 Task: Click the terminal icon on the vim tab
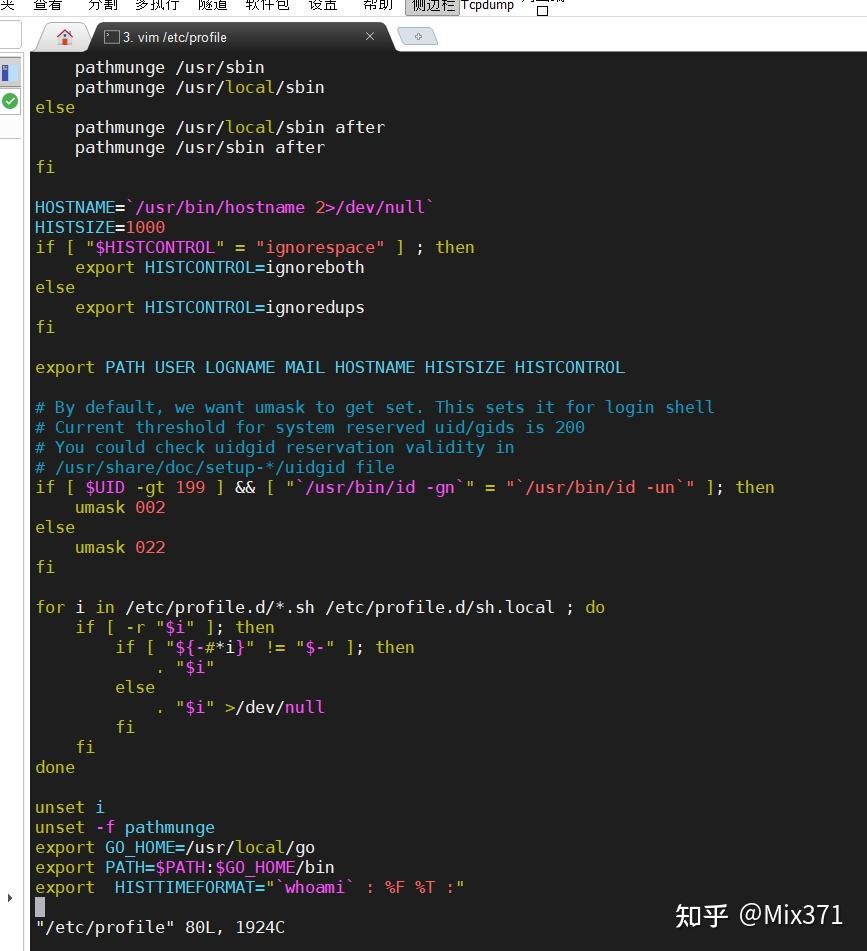tap(110, 36)
